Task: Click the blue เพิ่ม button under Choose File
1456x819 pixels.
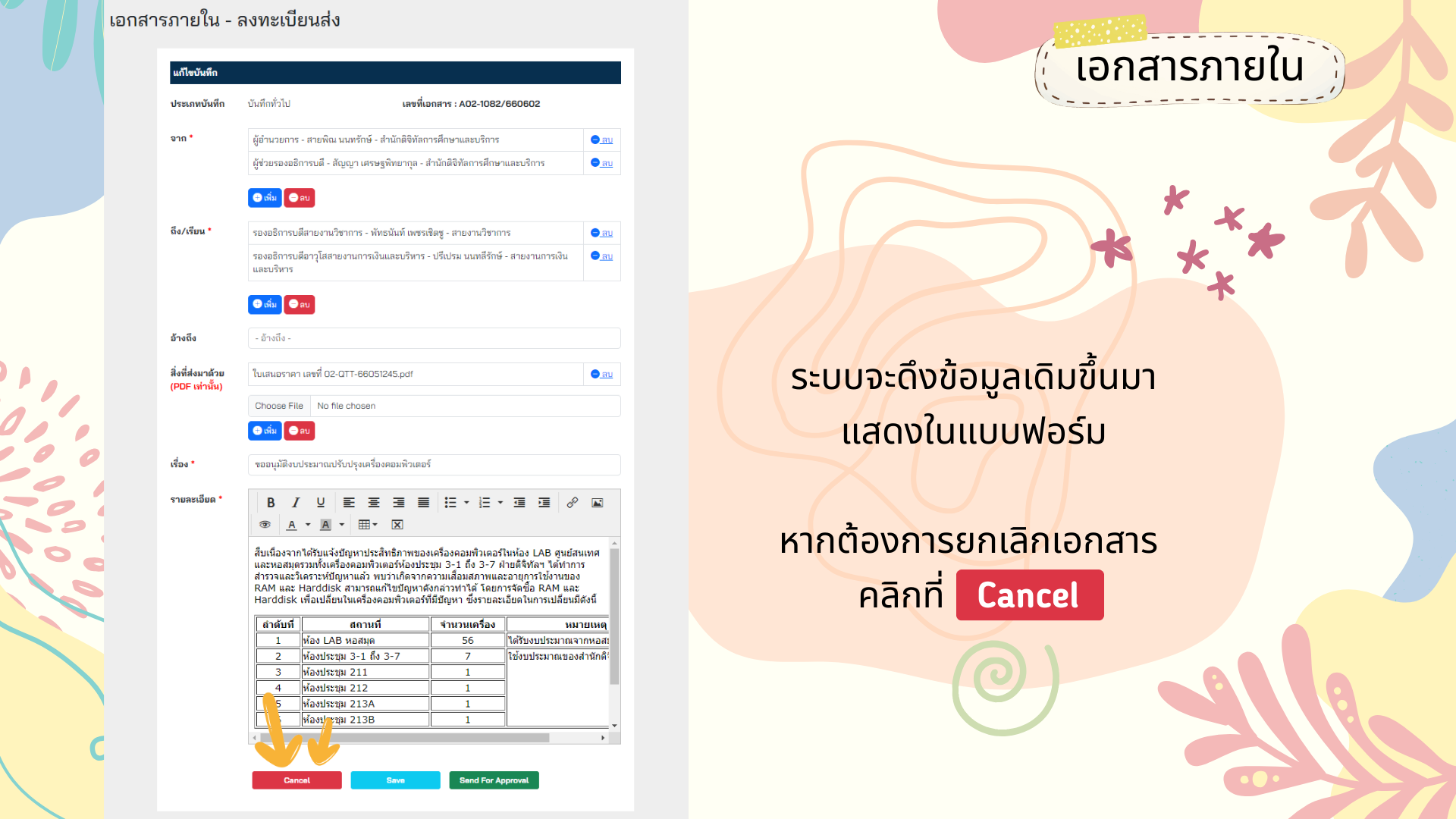Action: point(265,431)
